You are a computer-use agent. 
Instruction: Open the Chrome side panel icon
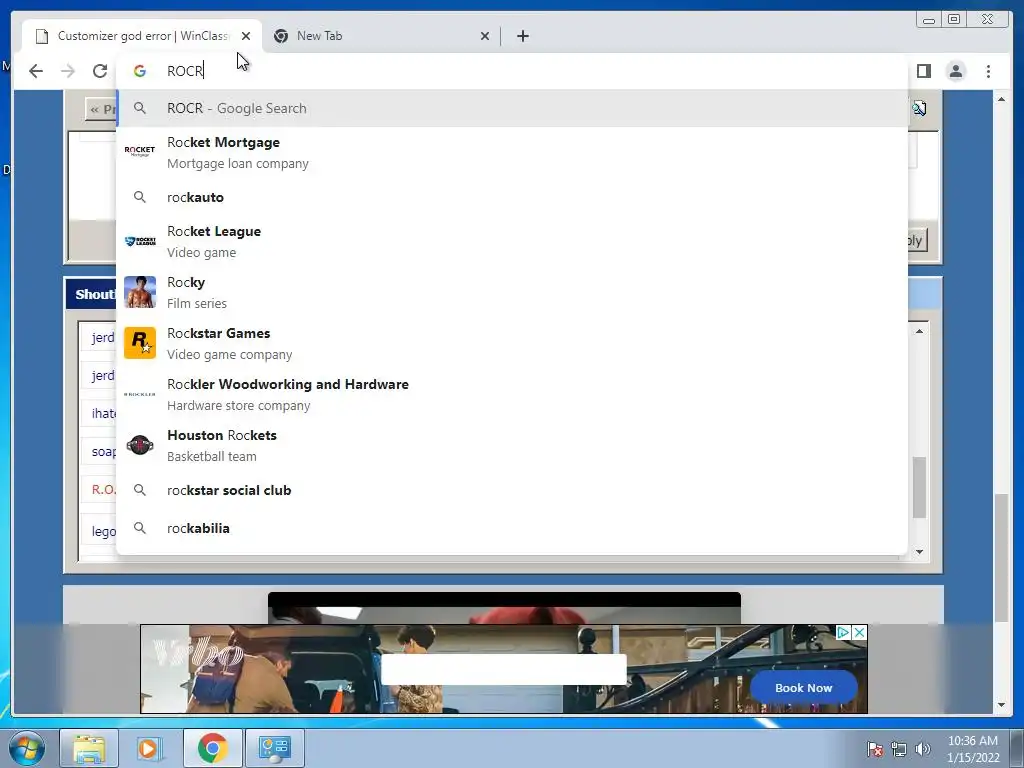(923, 71)
